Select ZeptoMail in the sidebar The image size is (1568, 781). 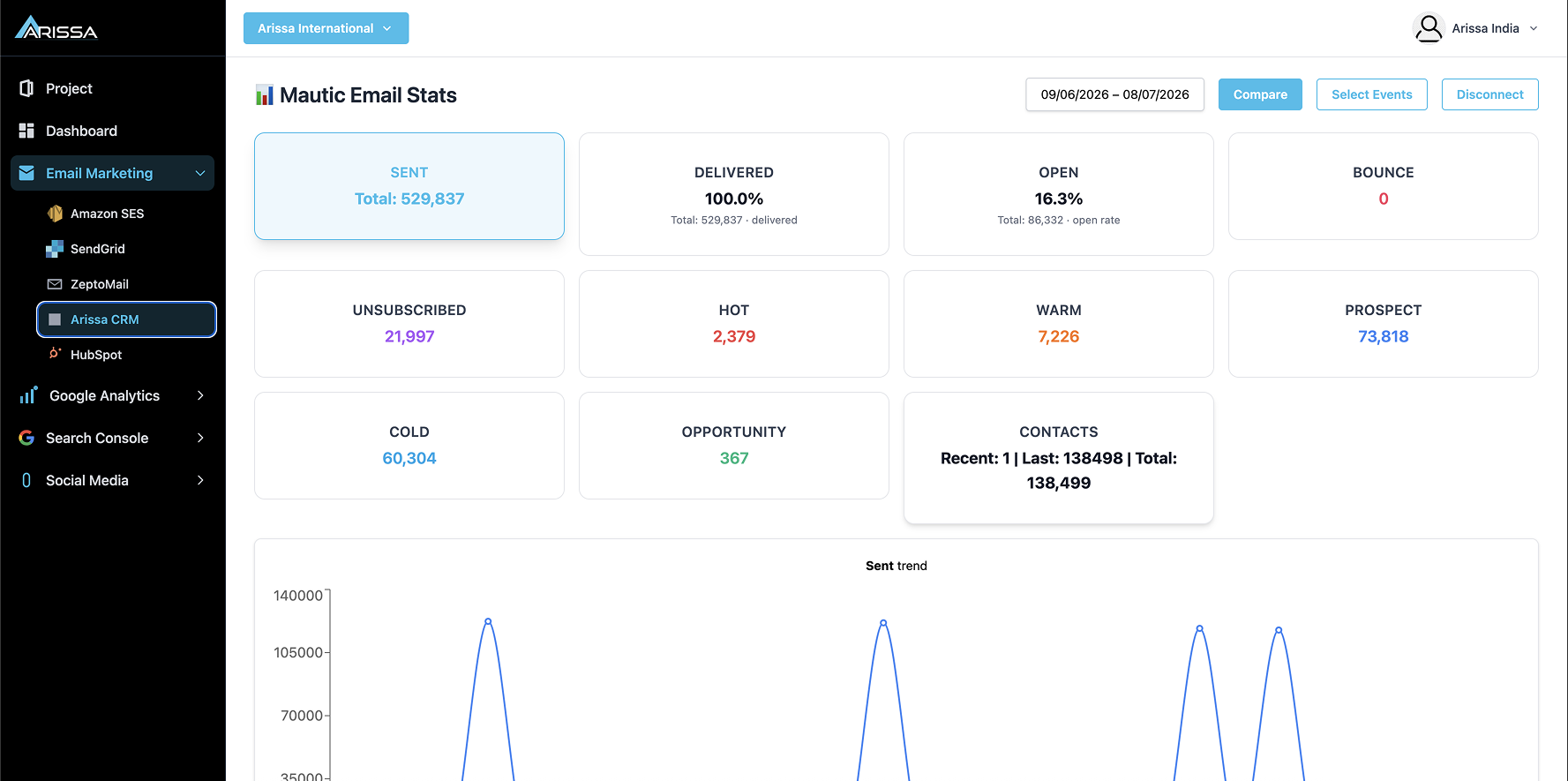coord(127,284)
